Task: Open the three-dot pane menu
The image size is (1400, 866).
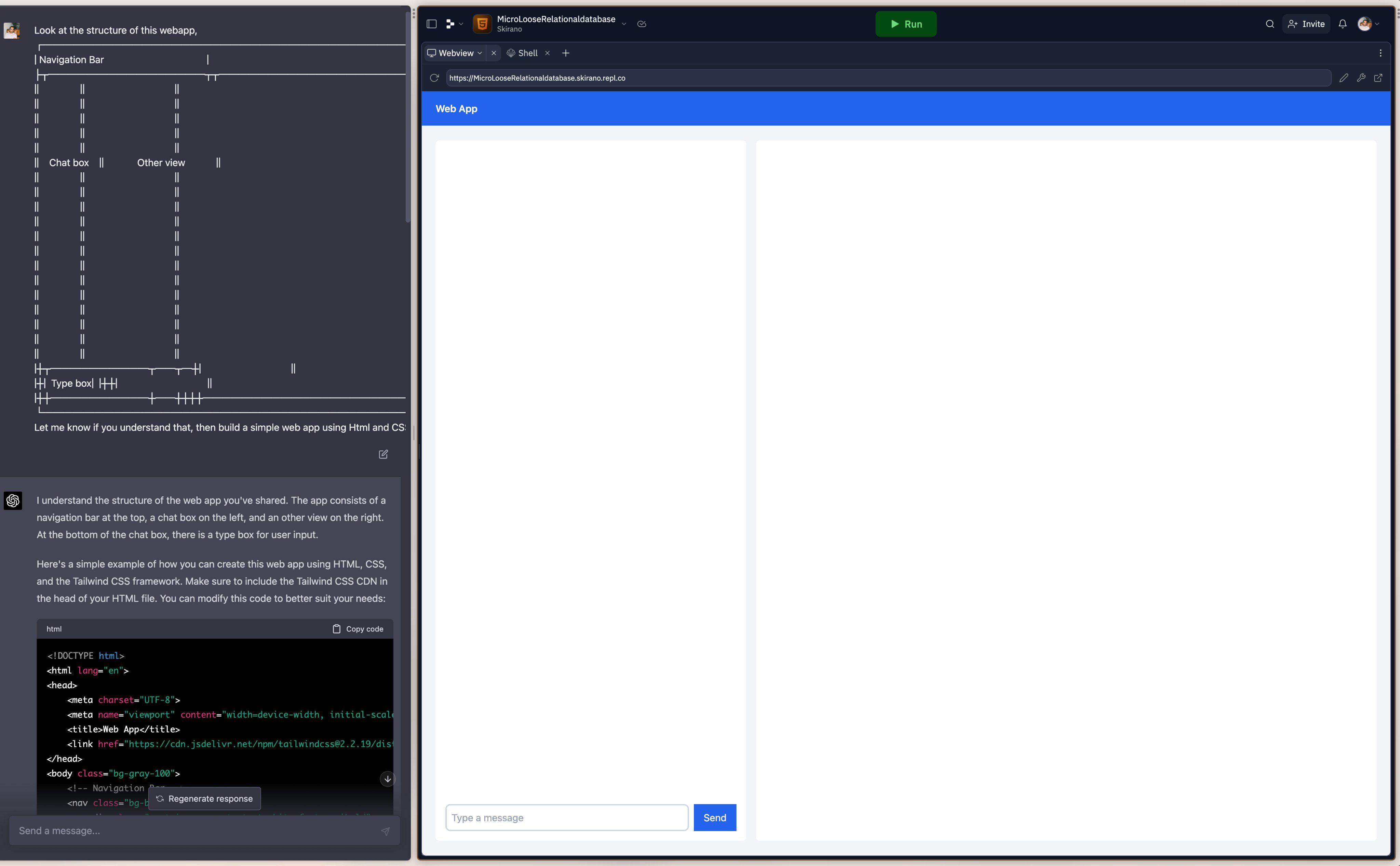Action: [x=1381, y=53]
